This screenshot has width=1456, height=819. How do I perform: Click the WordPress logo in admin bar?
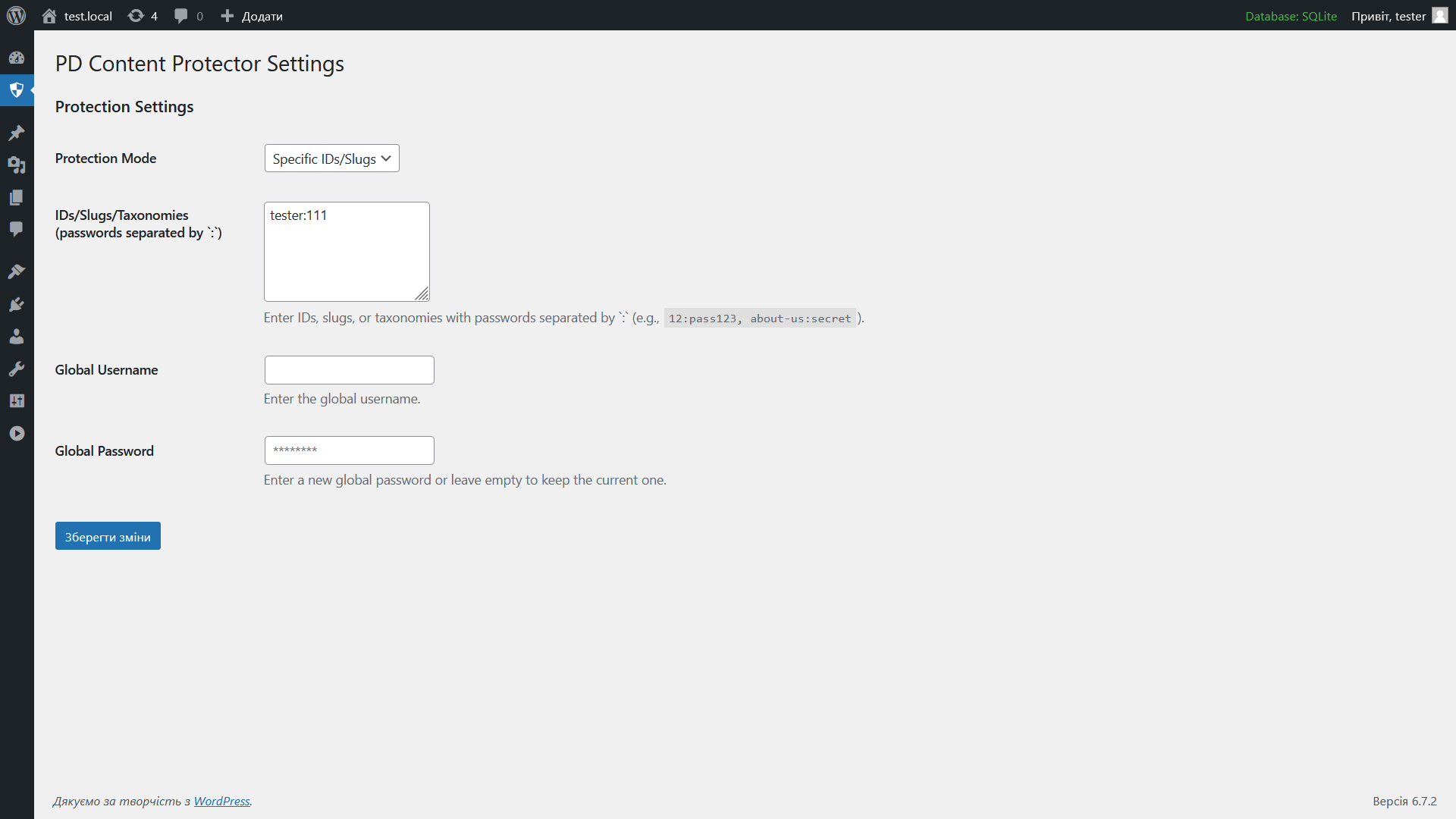[x=16, y=16]
